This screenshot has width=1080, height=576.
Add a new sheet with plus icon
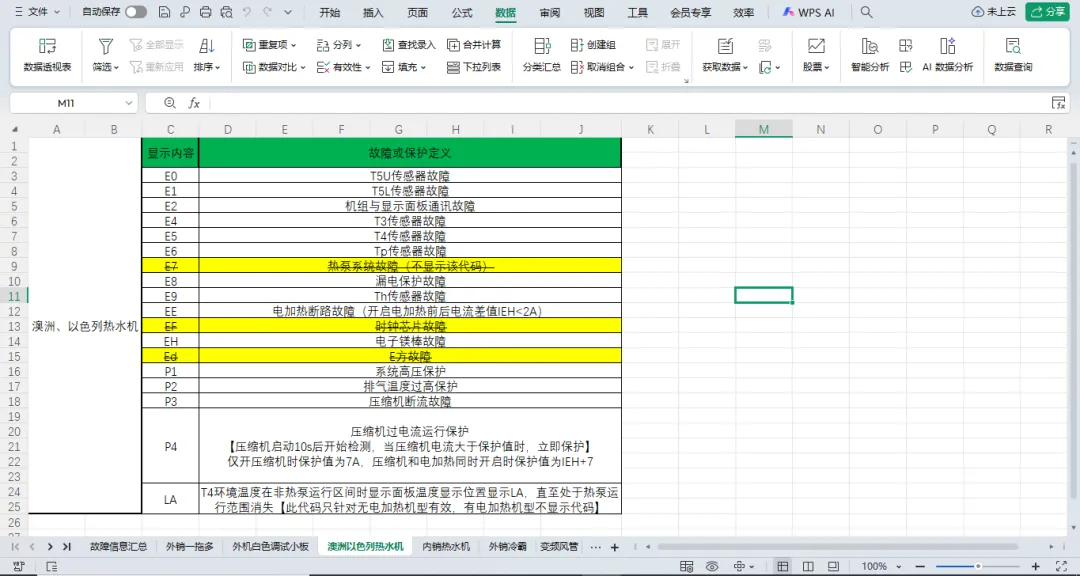point(615,547)
